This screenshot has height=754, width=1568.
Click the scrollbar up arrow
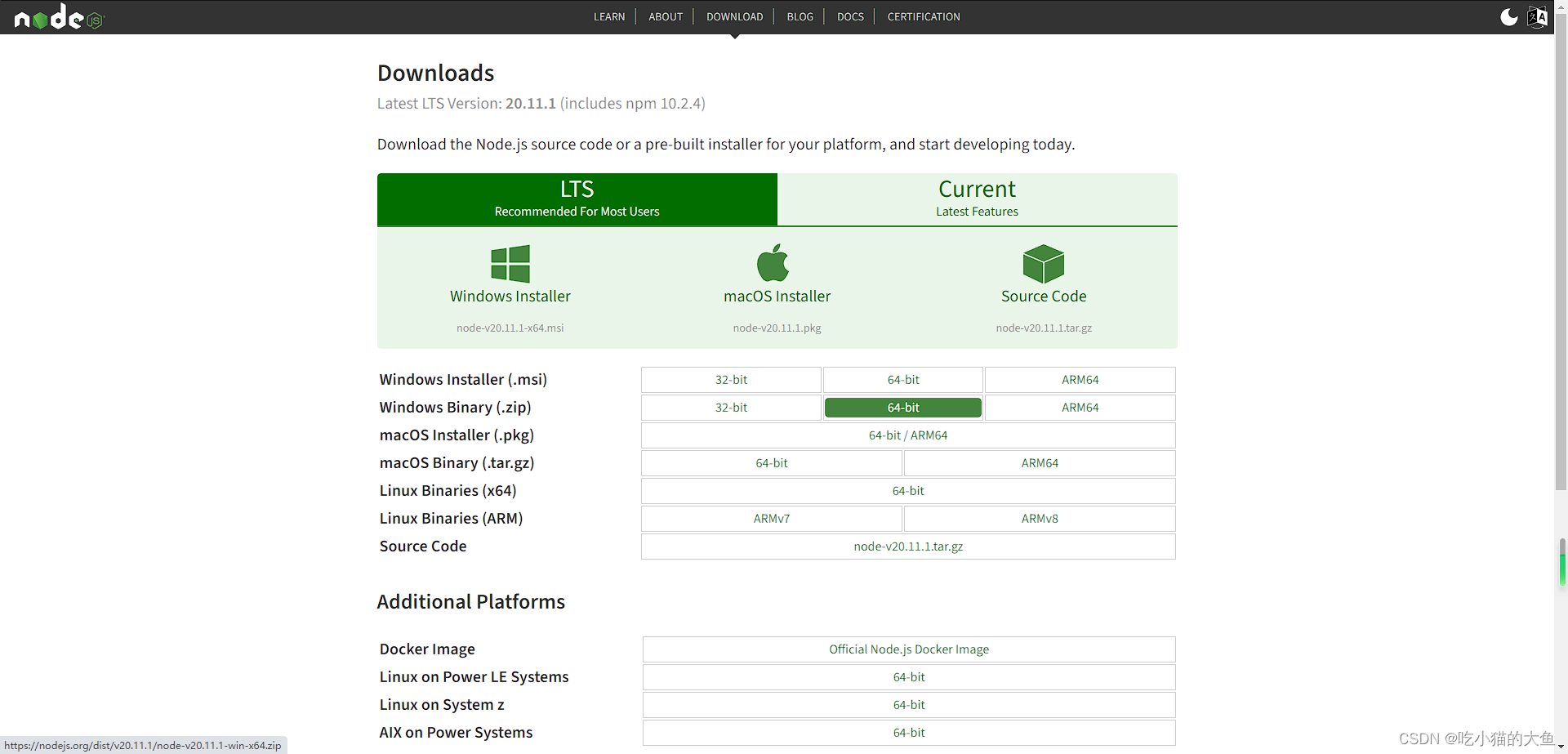[1561, 7]
